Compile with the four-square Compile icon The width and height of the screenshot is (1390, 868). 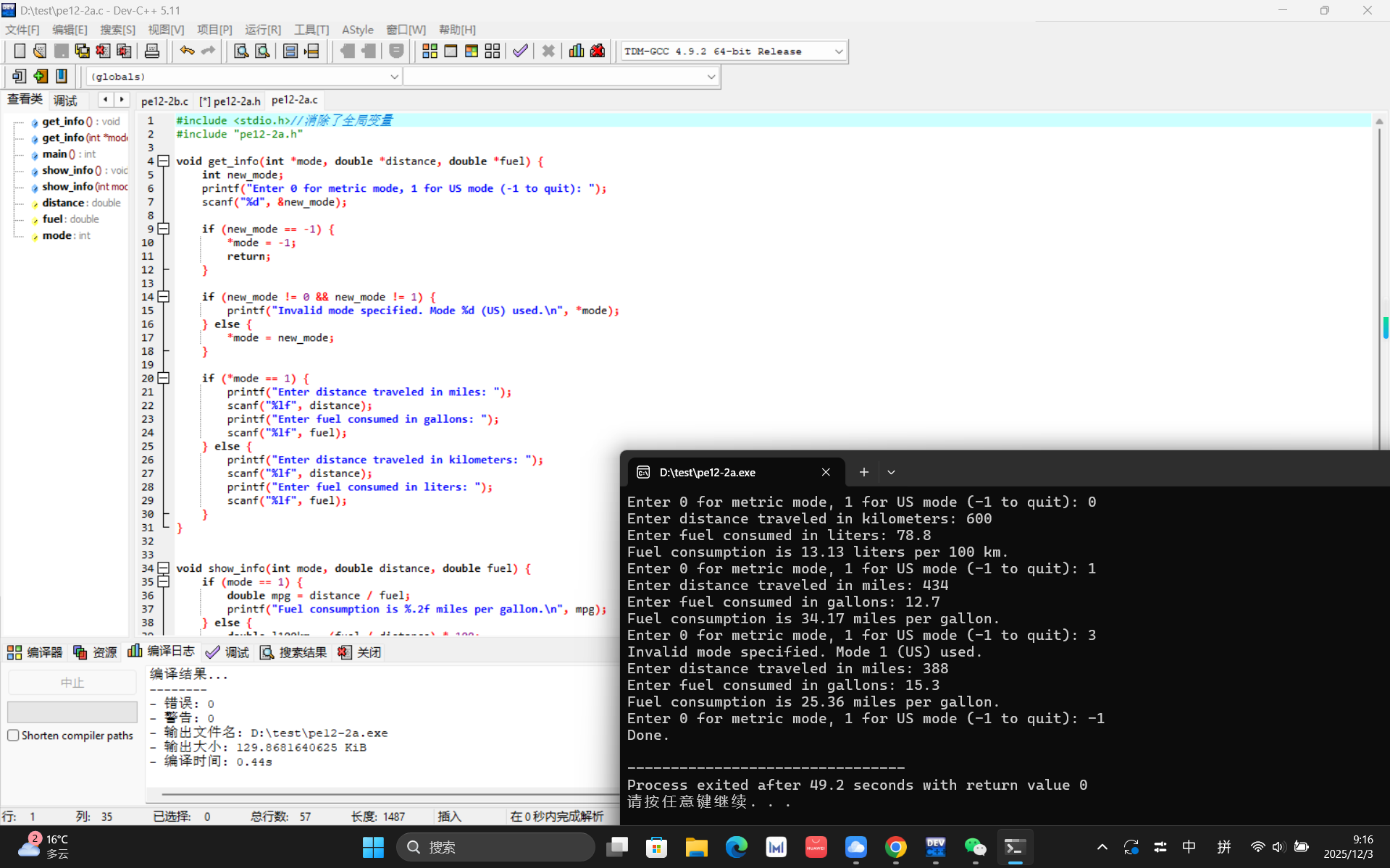click(x=430, y=51)
